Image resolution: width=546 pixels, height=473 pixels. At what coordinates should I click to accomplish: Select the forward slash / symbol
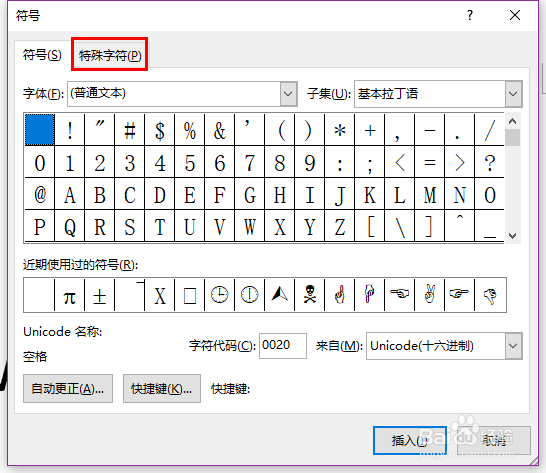(490, 130)
